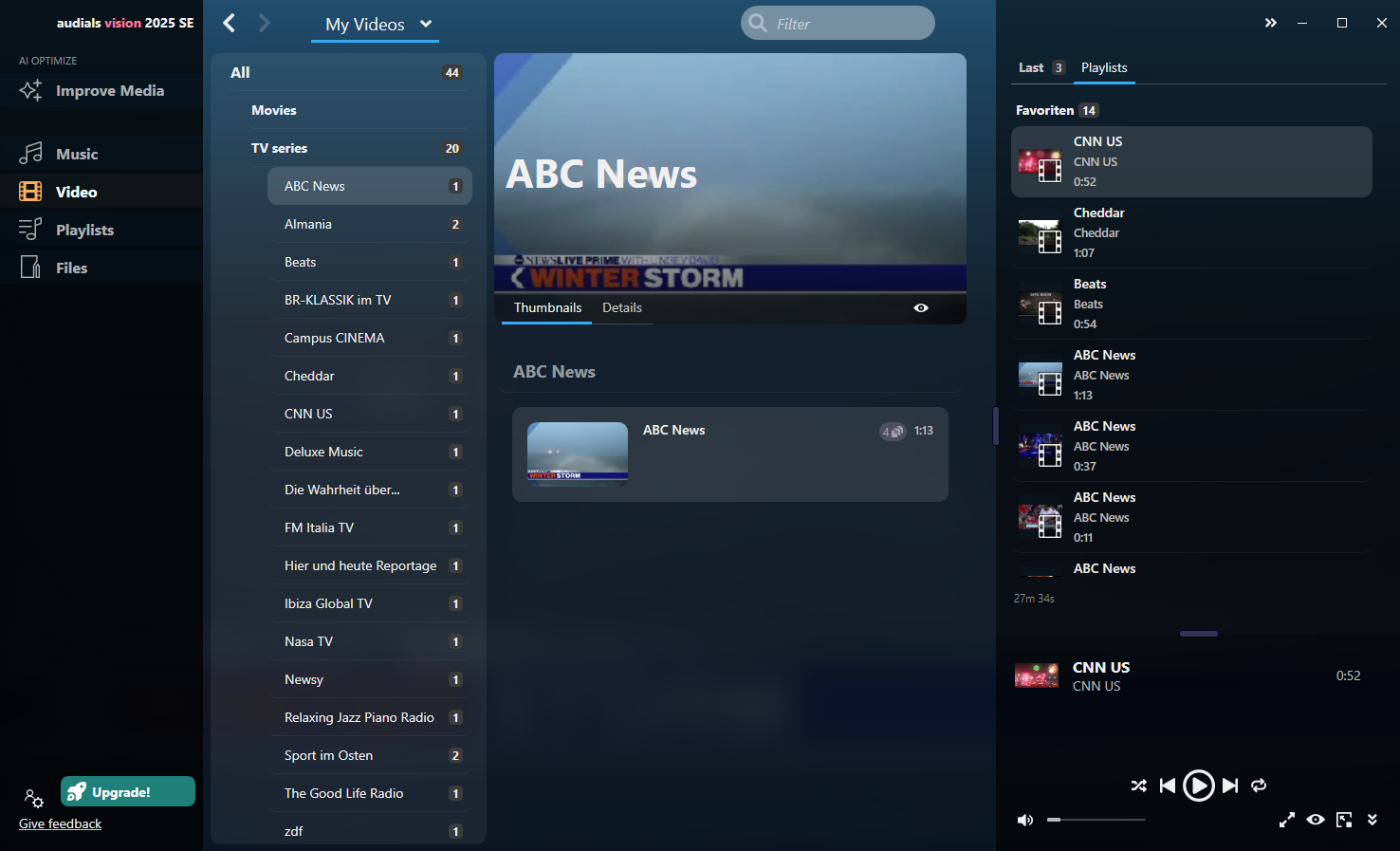Switch to the Last tab
The height and width of the screenshot is (851, 1400).
[1041, 67]
